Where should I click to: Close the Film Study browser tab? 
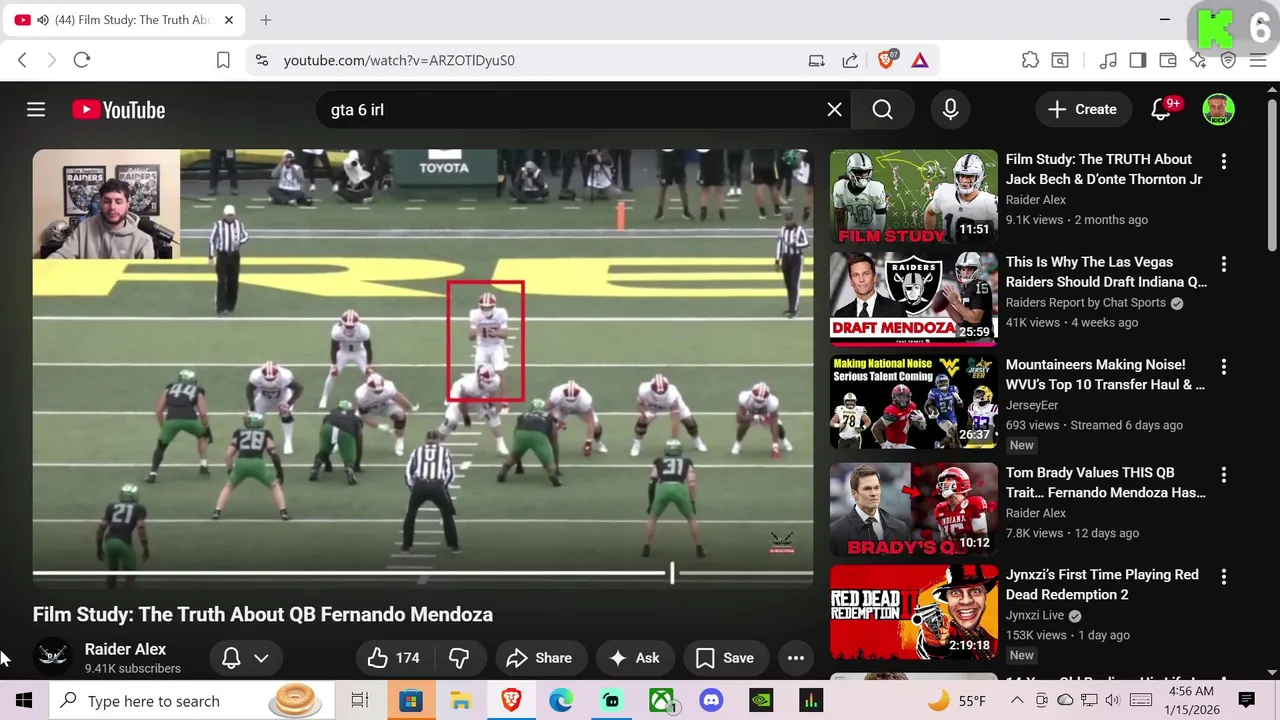click(229, 20)
